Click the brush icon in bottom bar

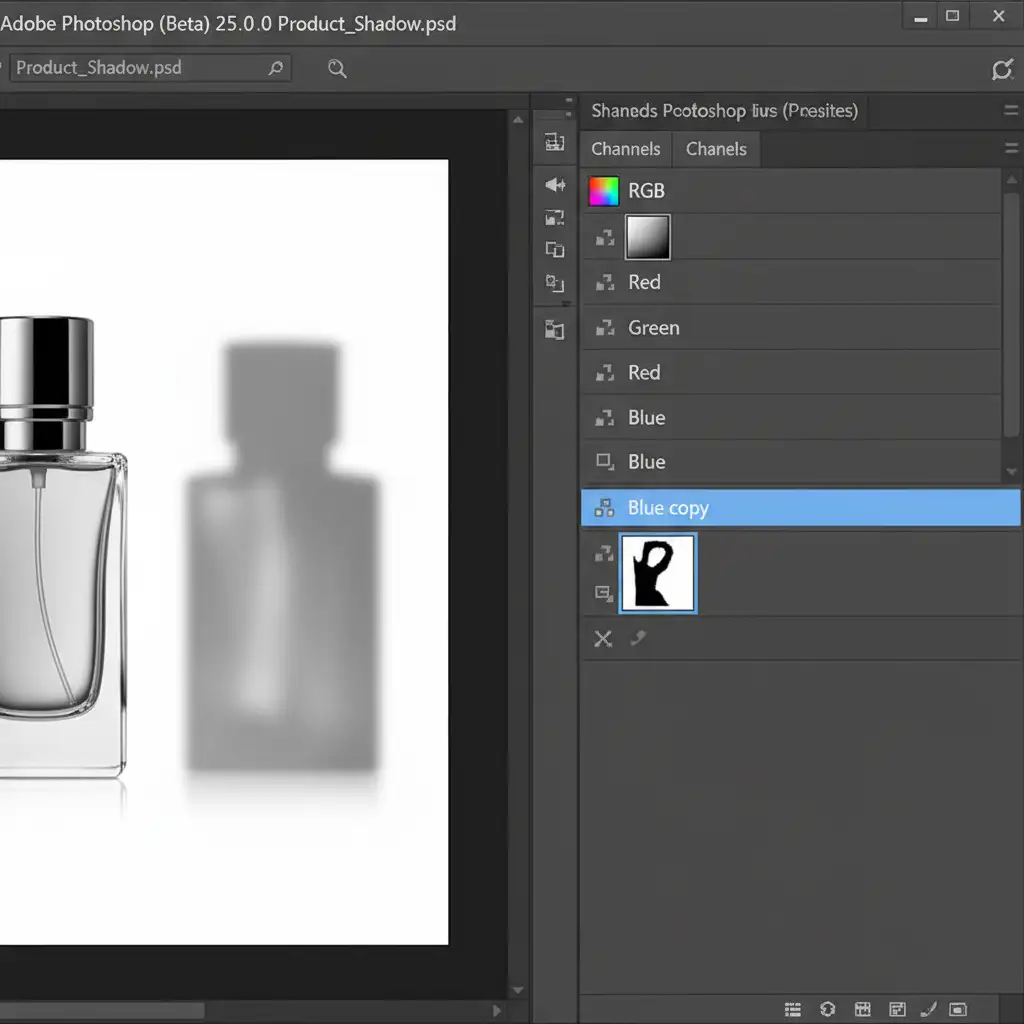[927, 1009]
